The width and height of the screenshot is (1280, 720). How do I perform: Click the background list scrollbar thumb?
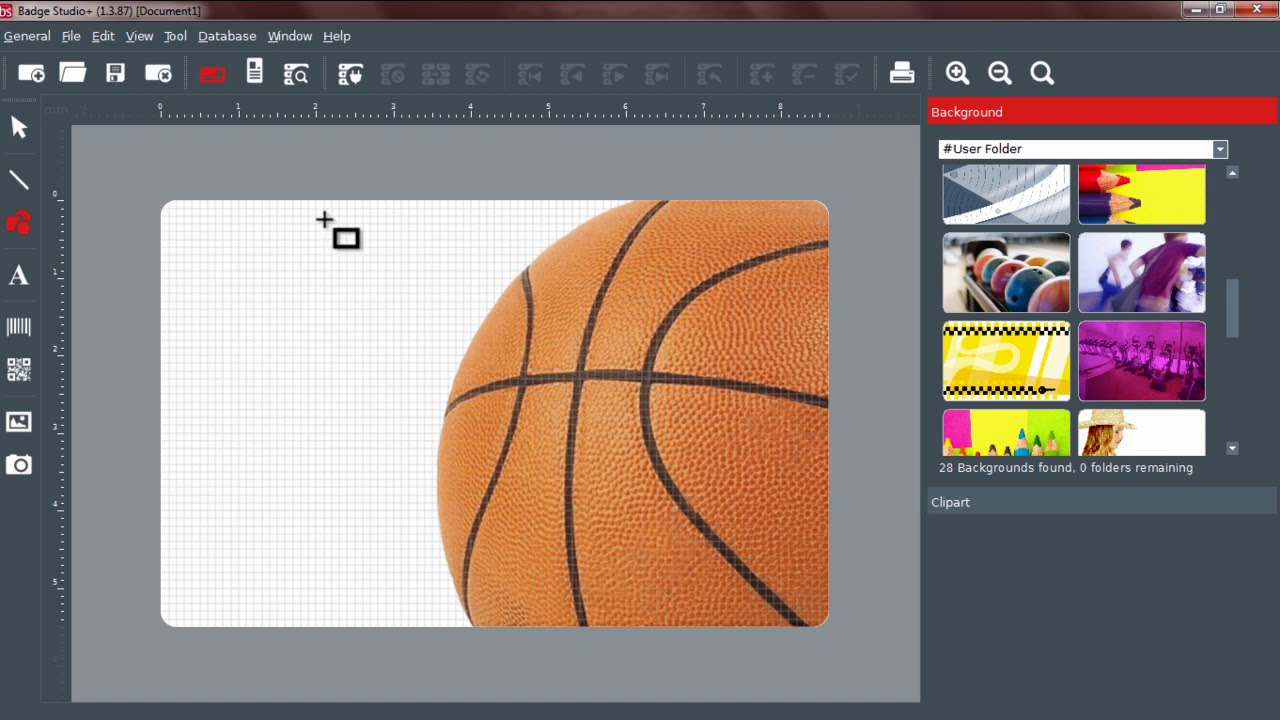coord(1232,308)
